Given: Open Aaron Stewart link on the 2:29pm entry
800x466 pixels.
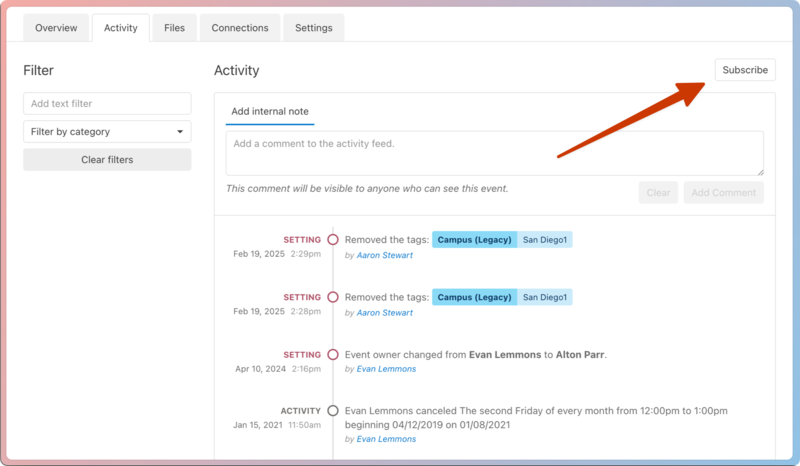Looking at the screenshot, I should [x=385, y=256].
